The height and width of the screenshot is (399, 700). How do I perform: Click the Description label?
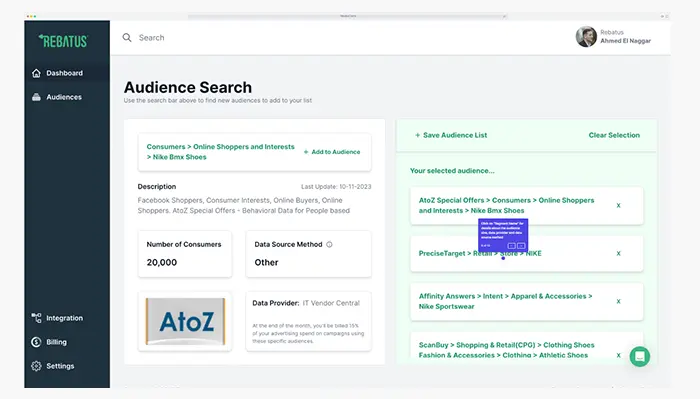click(x=157, y=187)
